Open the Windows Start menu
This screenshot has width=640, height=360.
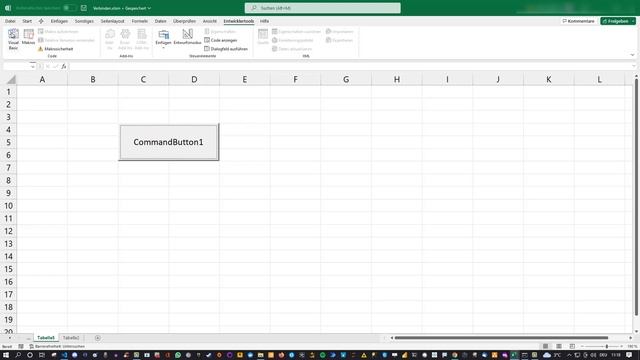click(6, 356)
